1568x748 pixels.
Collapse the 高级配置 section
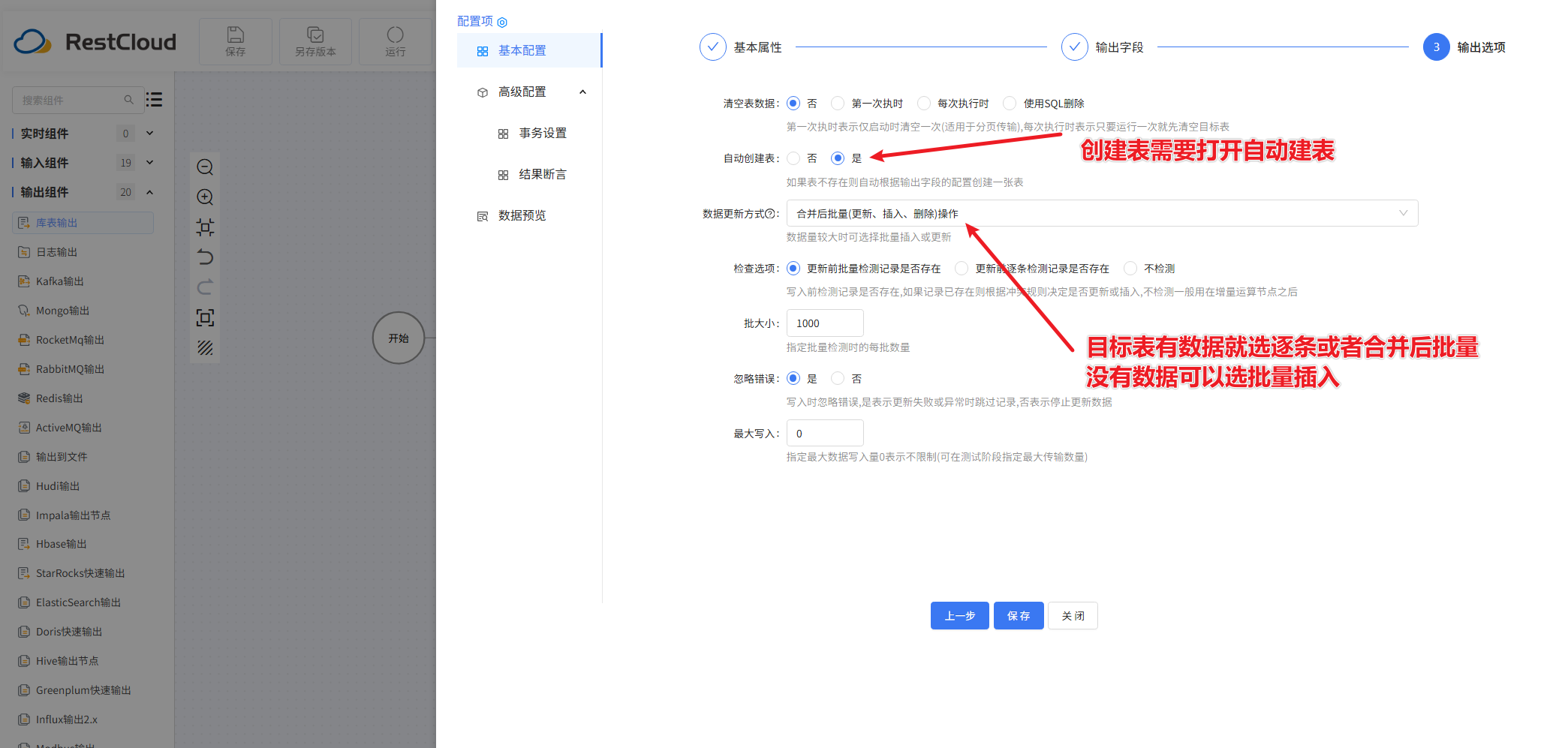point(583,92)
